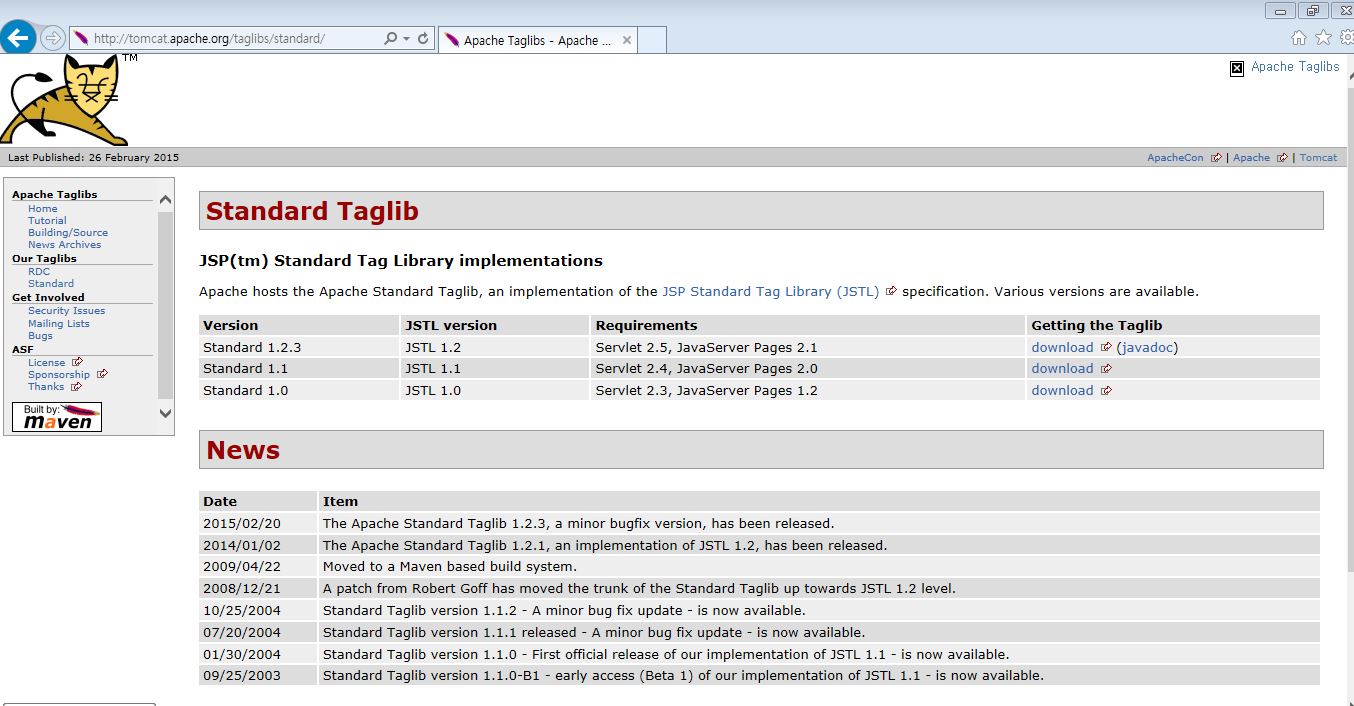Click the 2015/02/20 news date cell
The height and width of the screenshot is (706, 1354).
click(x=258, y=523)
